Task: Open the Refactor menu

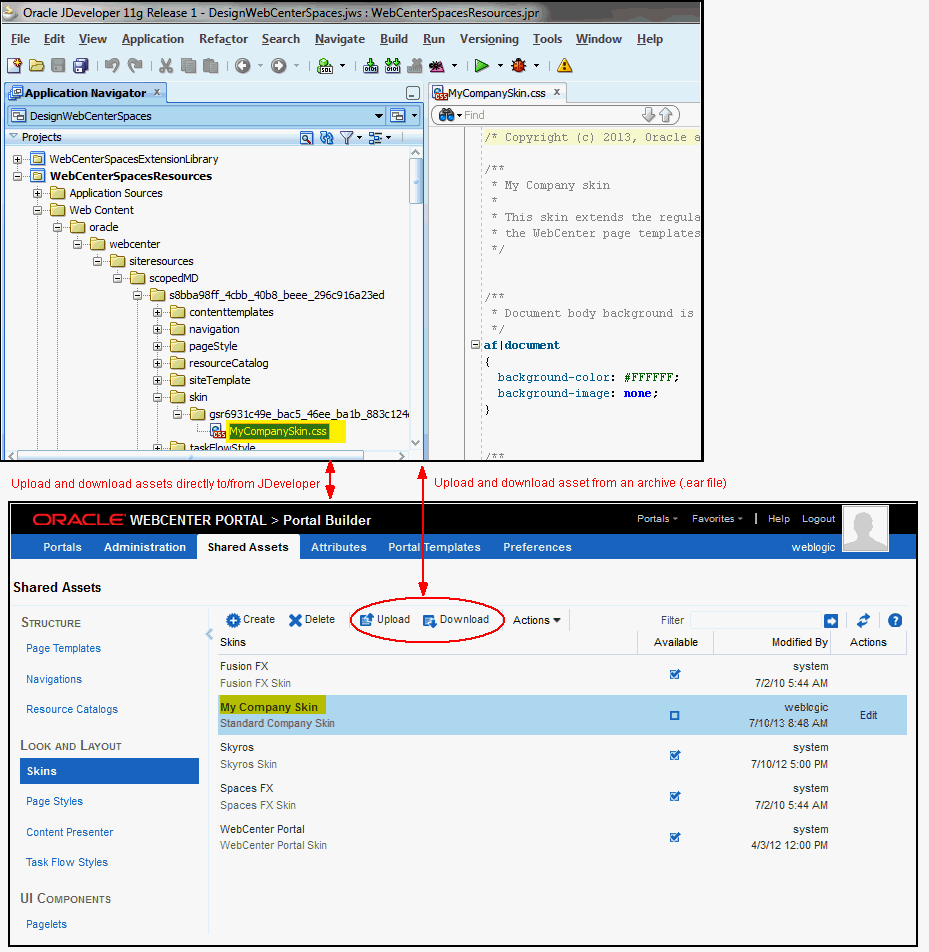Action: pos(223,39)
